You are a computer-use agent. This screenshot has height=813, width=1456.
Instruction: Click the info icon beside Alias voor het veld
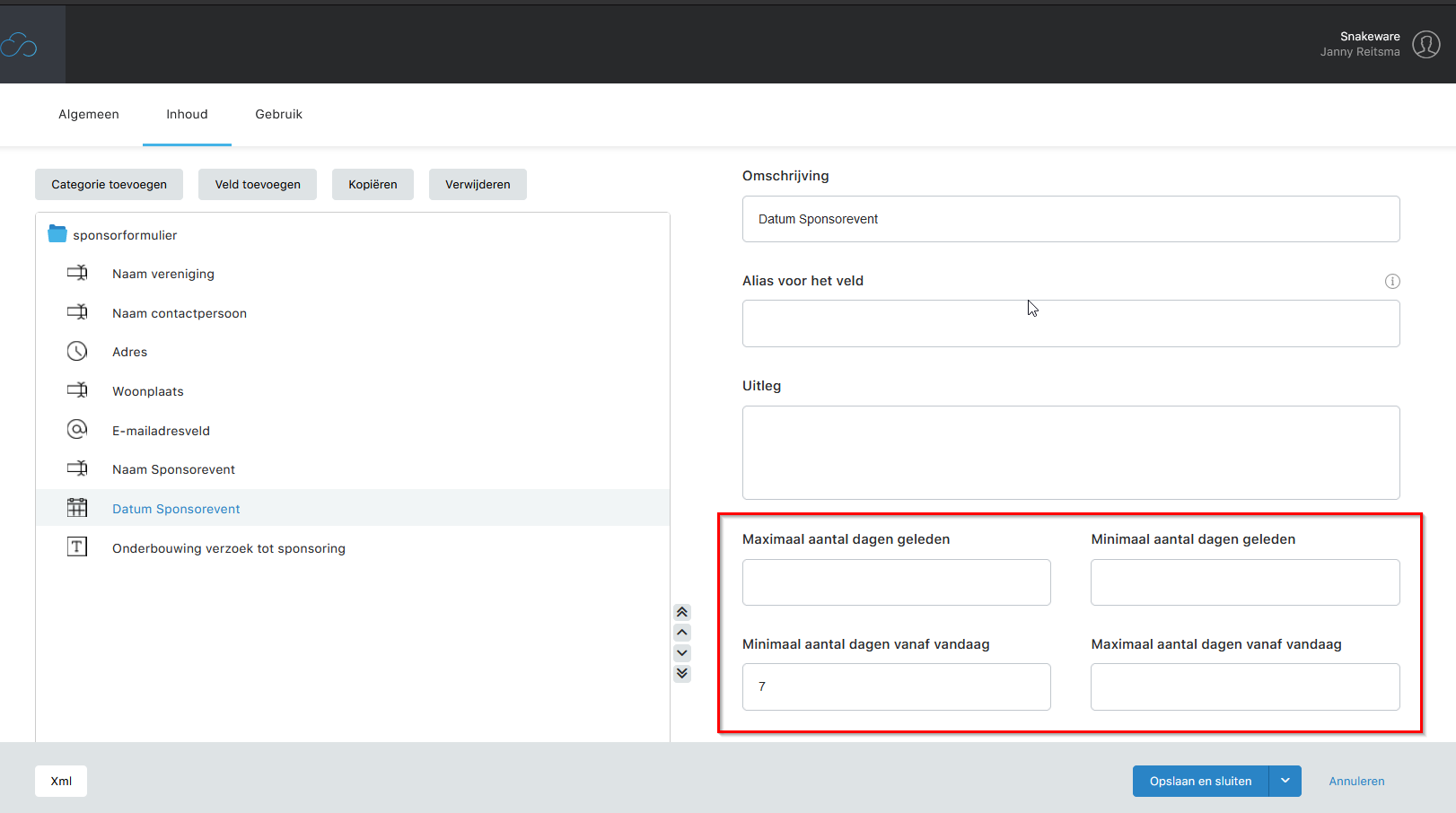click(1392, 281)
